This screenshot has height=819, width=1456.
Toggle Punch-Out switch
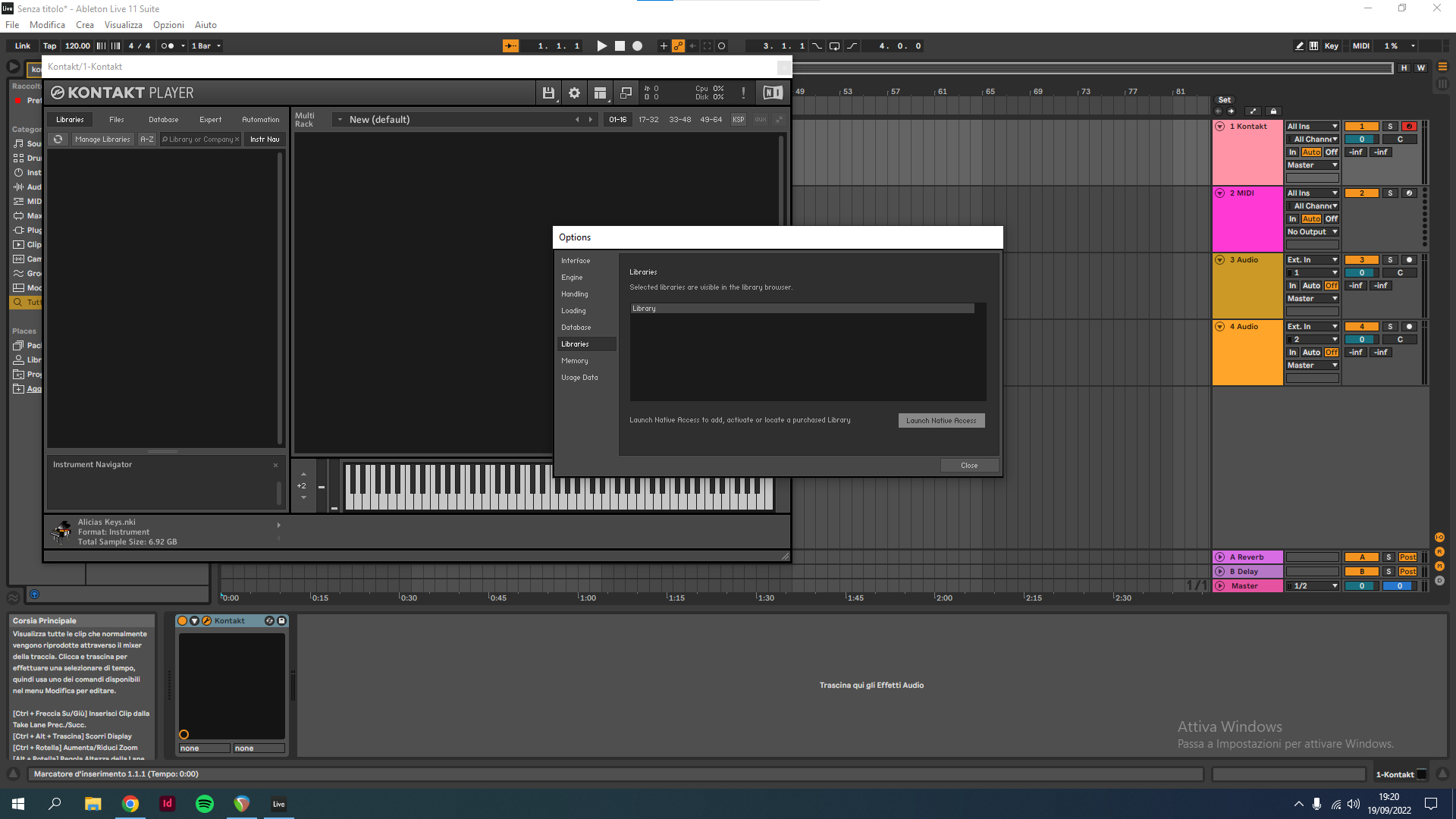coord(852,46)
